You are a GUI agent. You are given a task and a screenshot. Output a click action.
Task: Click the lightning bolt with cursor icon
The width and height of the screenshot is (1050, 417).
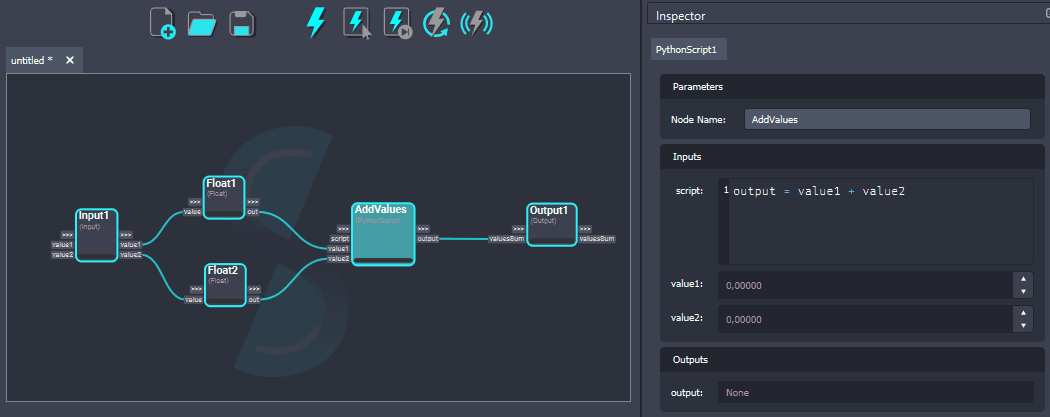click(x=357, y=23)
